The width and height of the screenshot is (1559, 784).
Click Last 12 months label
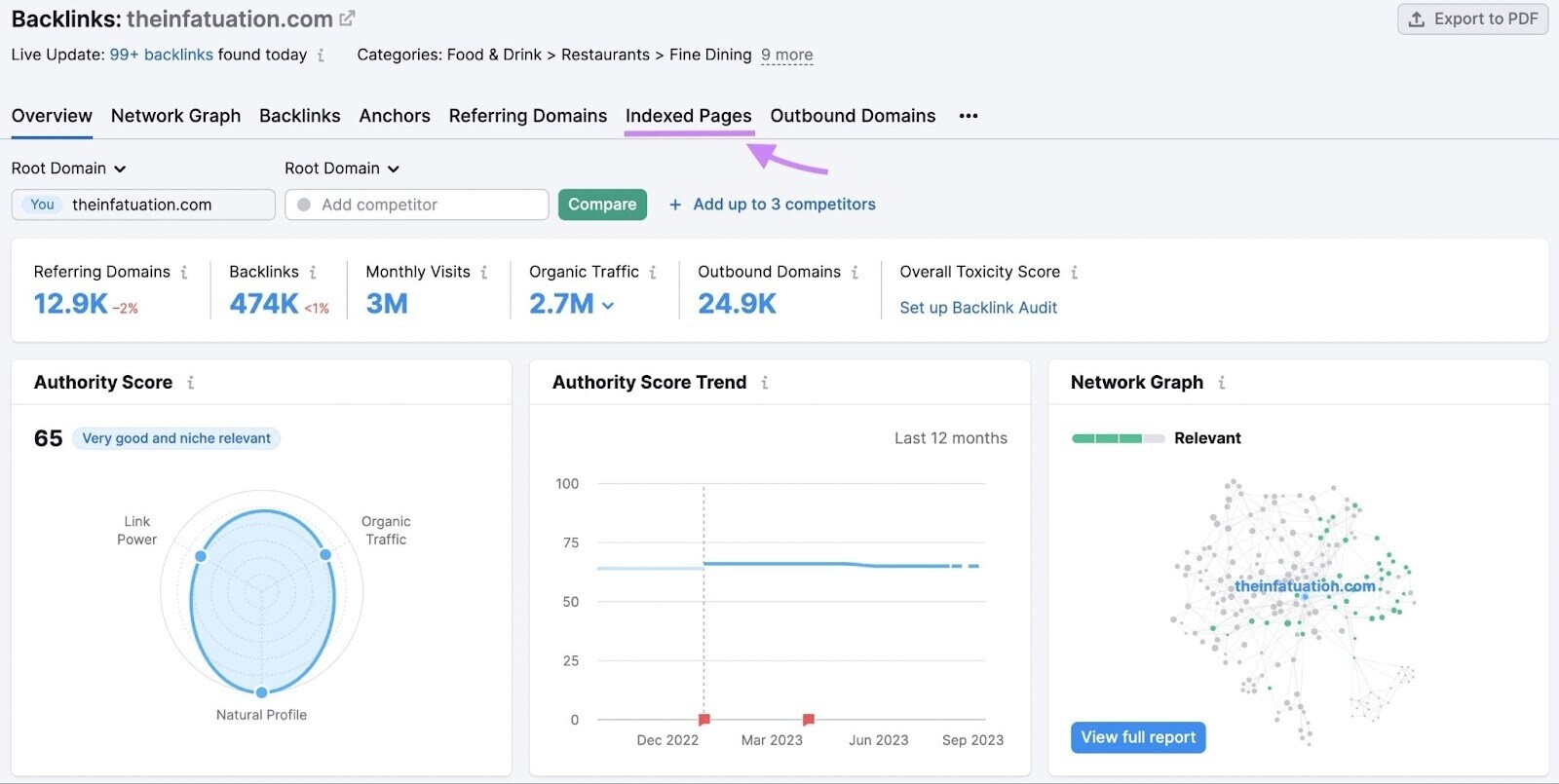point(951,438)
